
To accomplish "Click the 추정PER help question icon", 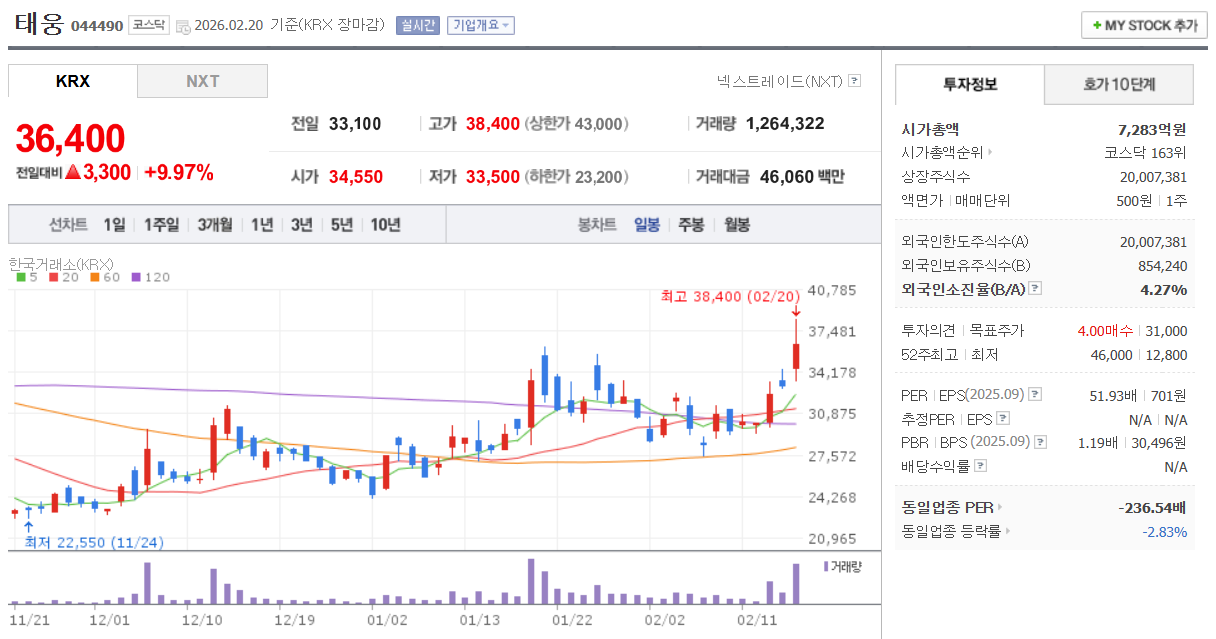I will tap(1005, 417).
